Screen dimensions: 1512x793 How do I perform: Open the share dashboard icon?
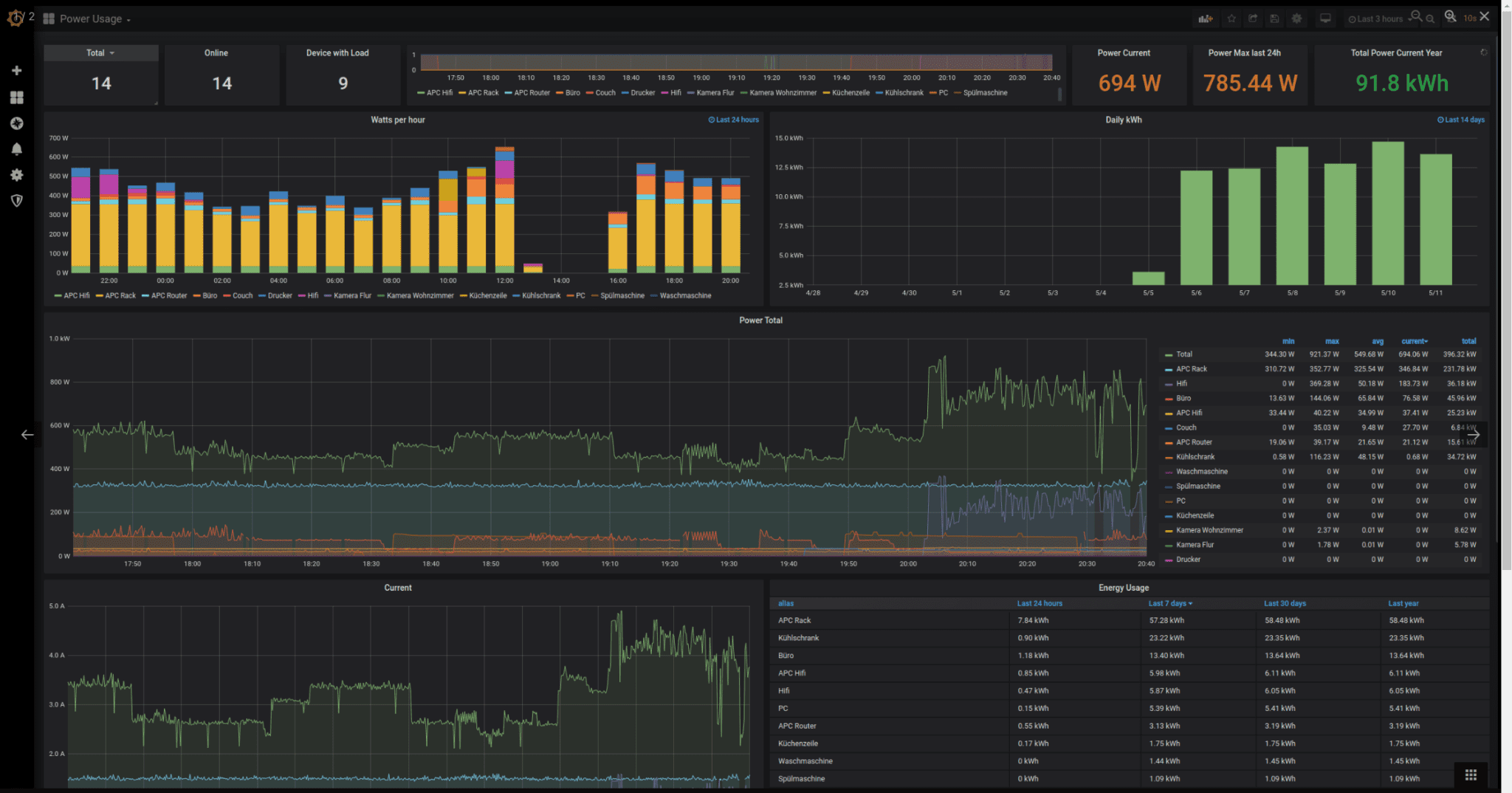coord(1253,18)
